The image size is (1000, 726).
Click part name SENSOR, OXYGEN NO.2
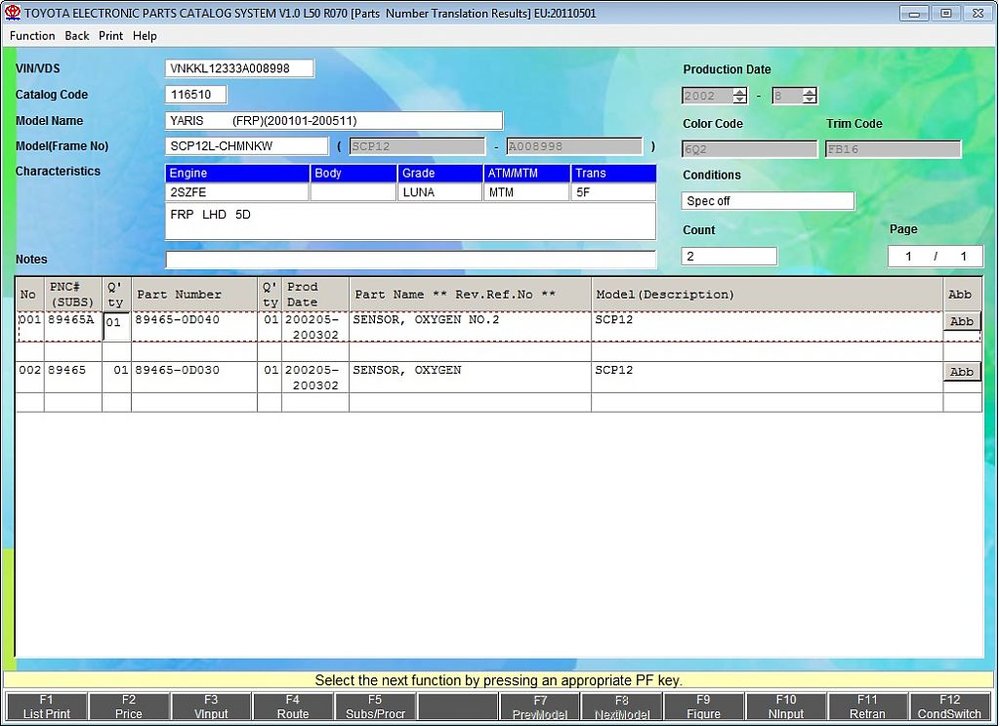coord(426,319)
